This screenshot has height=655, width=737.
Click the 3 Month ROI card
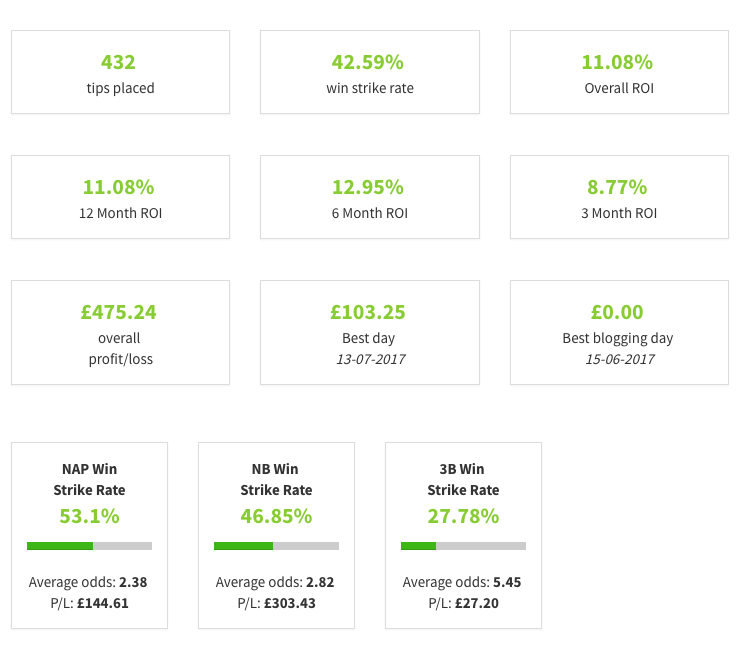coord(619,197)
